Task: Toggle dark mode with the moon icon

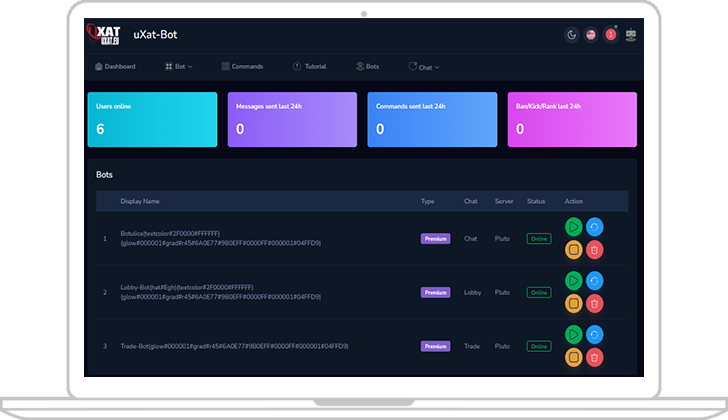Action: pyautogui.click(x=572, y=36)
